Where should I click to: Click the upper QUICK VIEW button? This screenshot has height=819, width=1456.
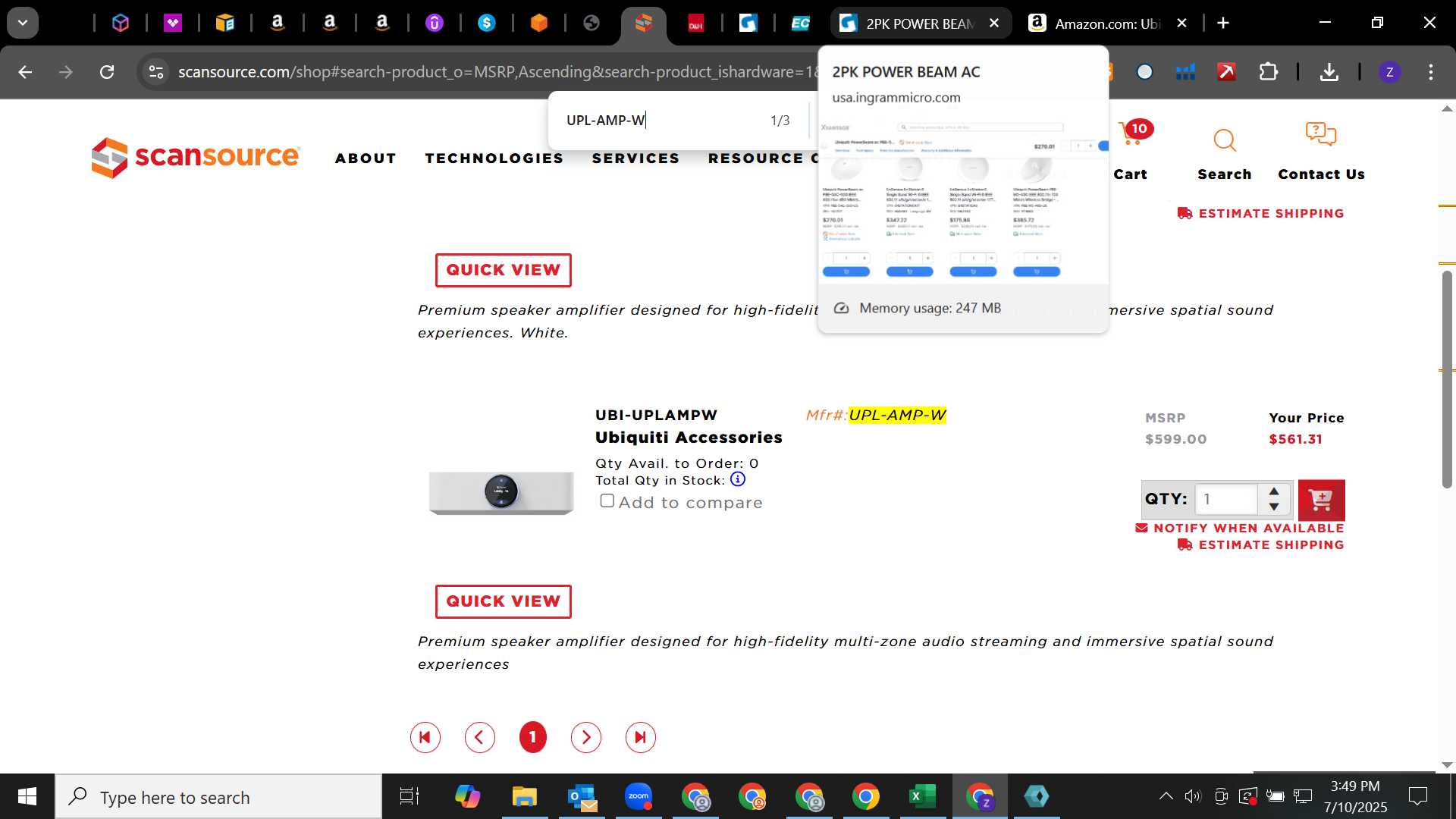[x=503, y=271]
